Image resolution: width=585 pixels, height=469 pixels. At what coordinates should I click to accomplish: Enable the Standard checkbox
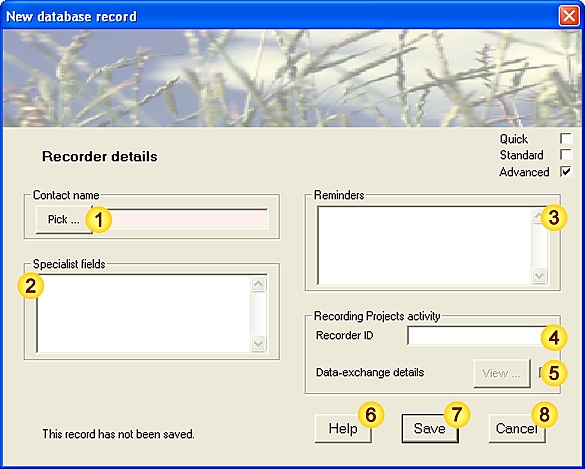tap(566, 154)
